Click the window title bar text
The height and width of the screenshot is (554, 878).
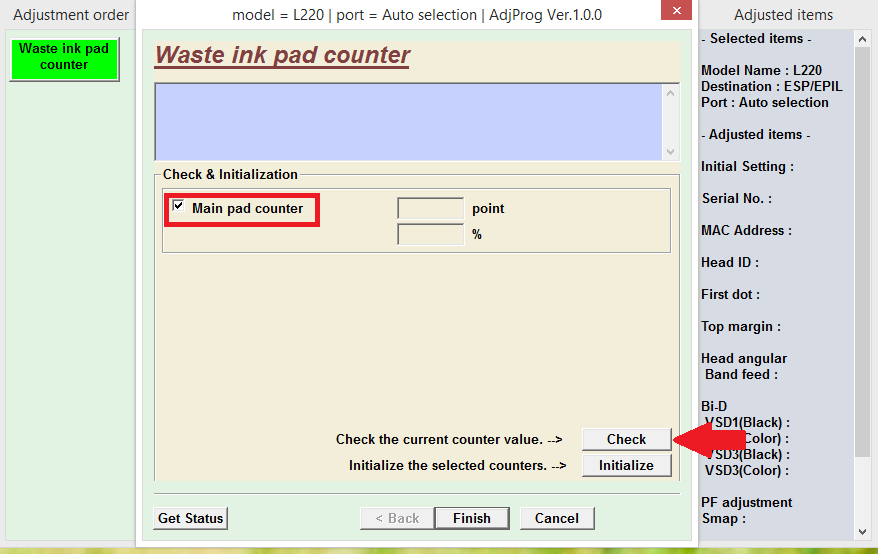417,15
